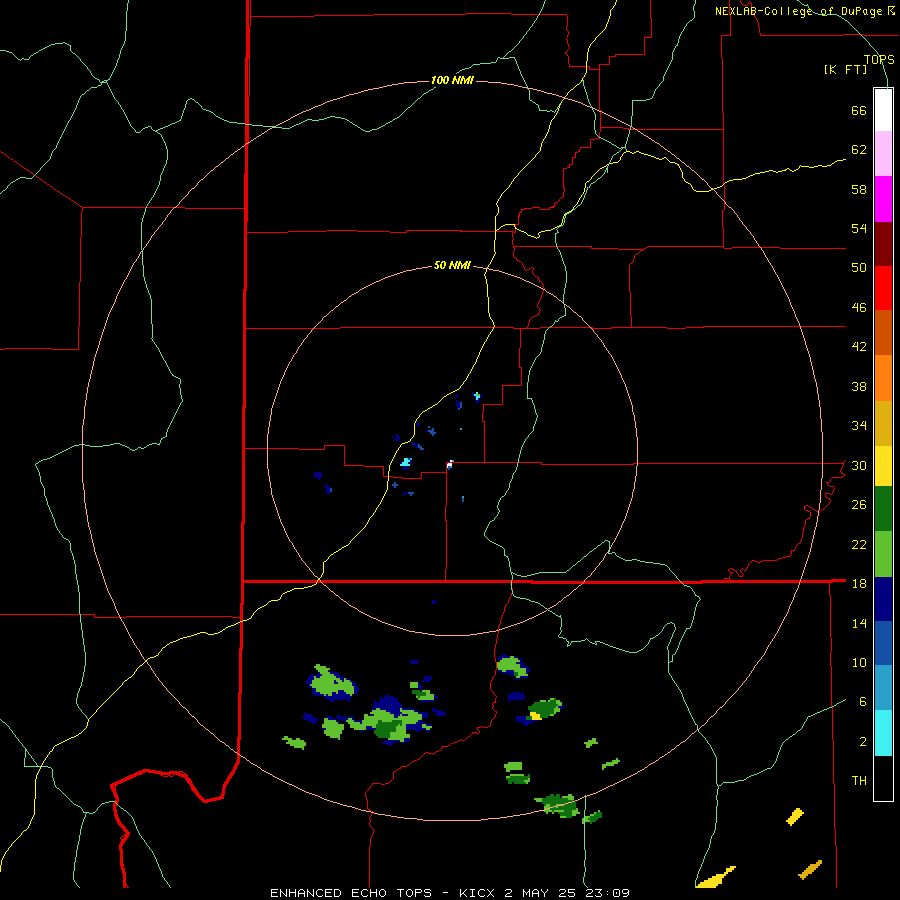900x900 pixels.
Task: Click the 42 scale label
Action: coord(859,347)
